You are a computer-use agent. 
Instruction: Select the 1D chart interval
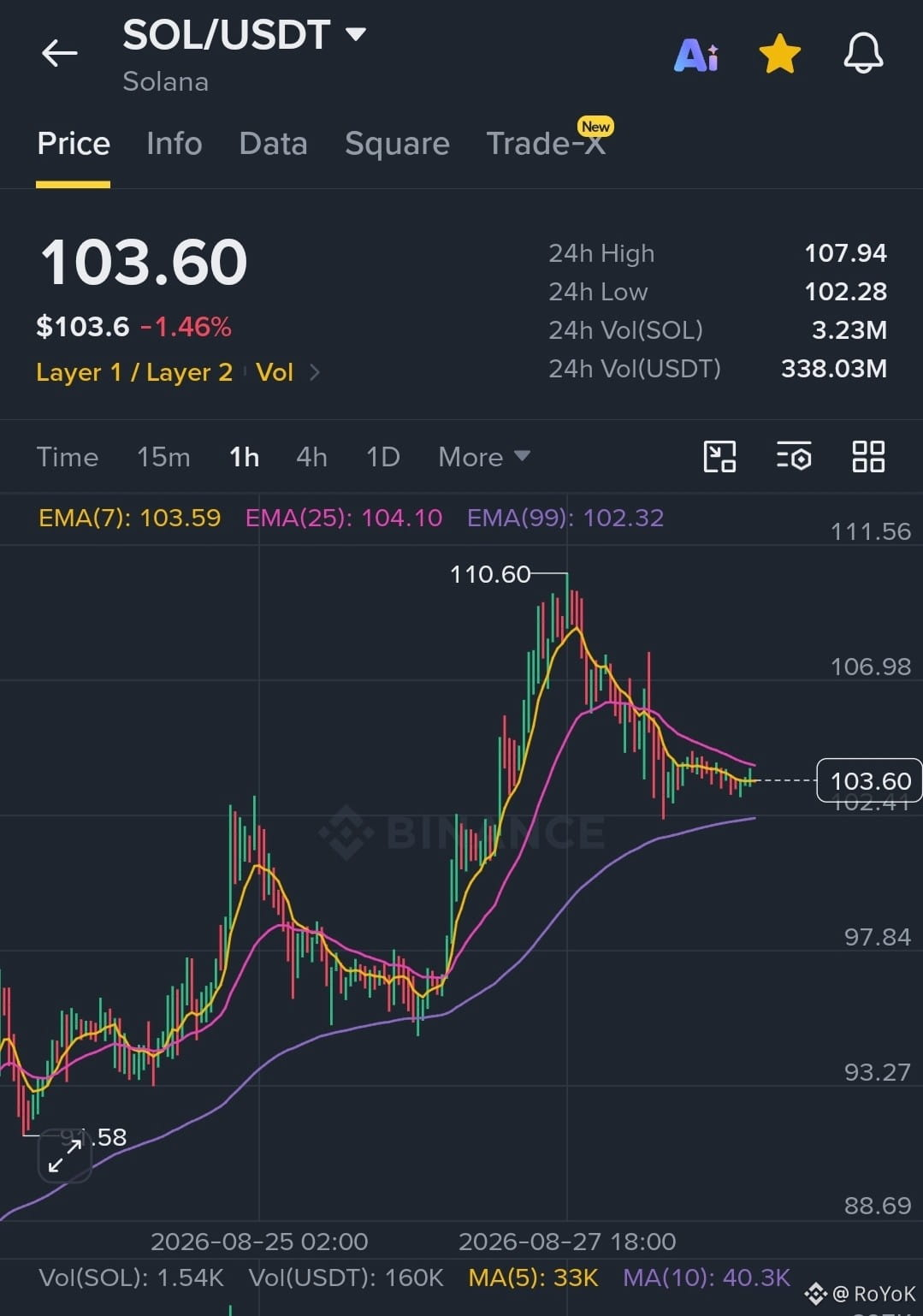383,457
